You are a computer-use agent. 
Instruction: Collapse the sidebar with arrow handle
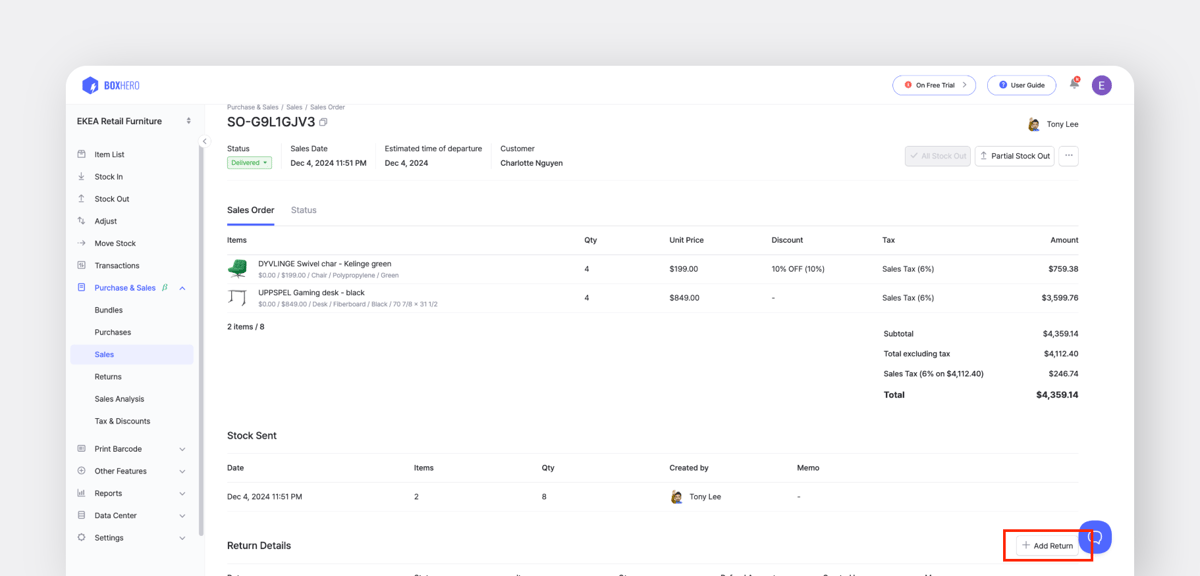[204, 141]
